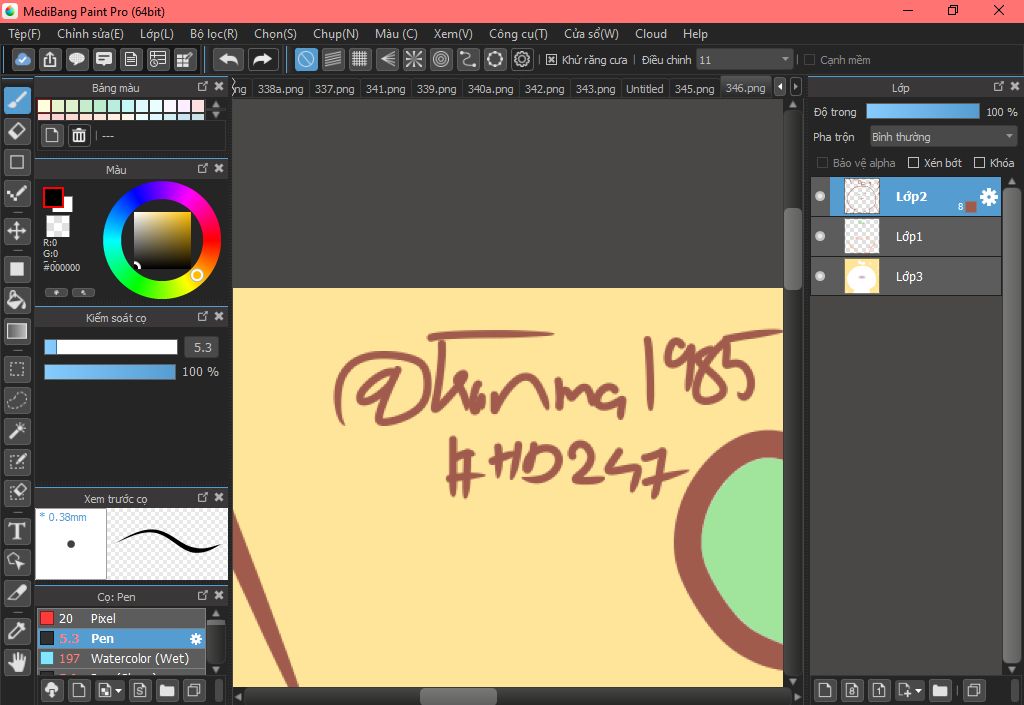Switch to the Untitled tab
This screenshot has width=1024, height=705.
point(645,89)
